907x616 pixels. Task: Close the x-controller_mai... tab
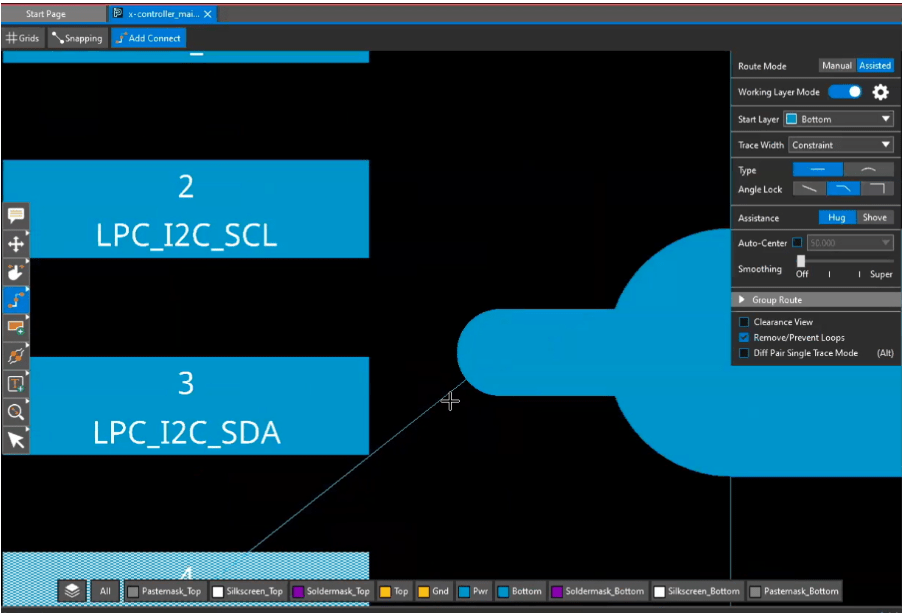click(208, 14)
